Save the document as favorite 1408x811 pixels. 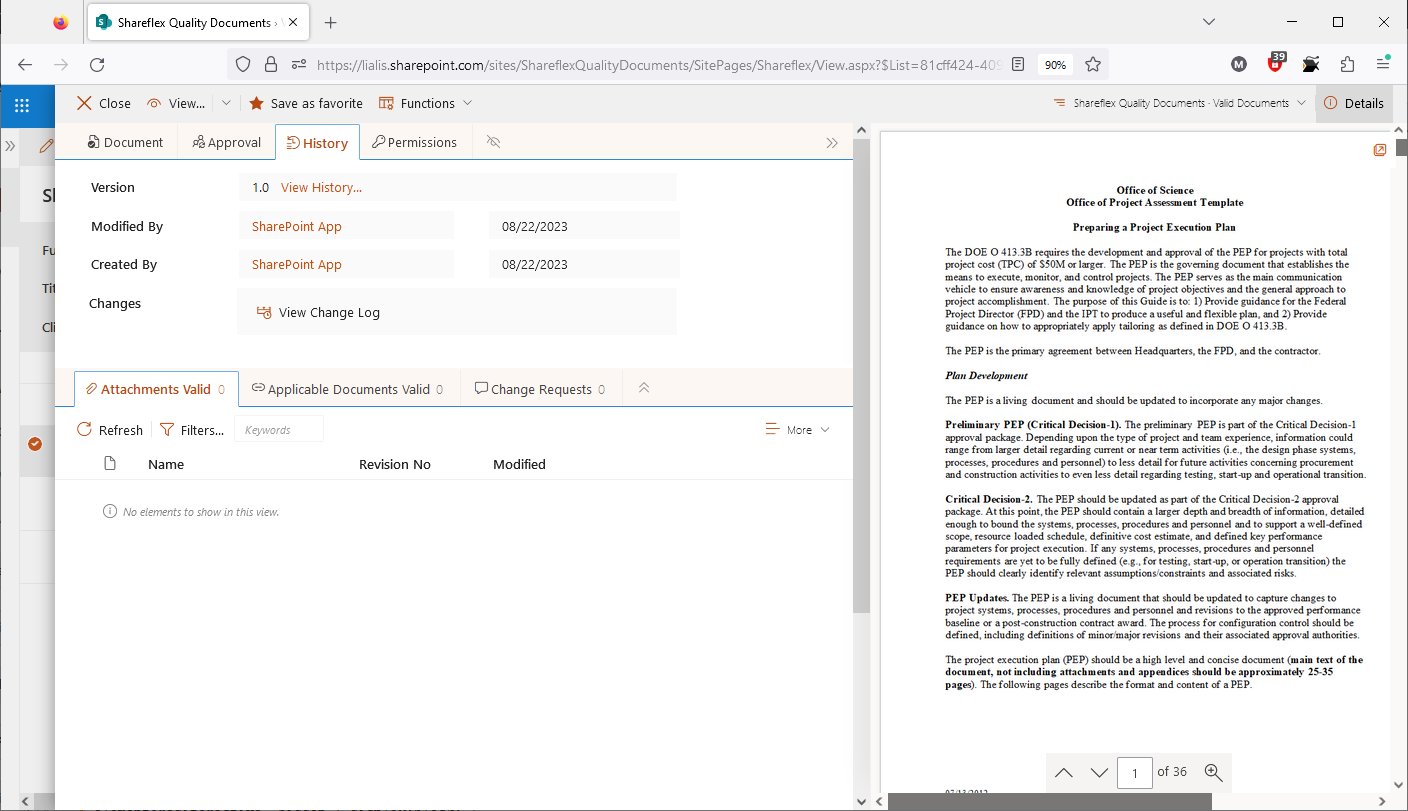tap(306, 103)
